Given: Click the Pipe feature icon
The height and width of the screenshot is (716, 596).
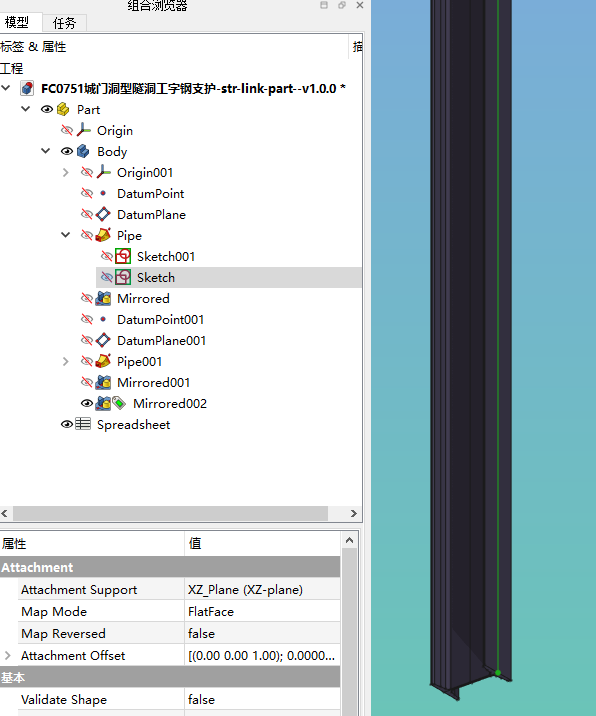Looking at the screenshot, I should (103, 235).
